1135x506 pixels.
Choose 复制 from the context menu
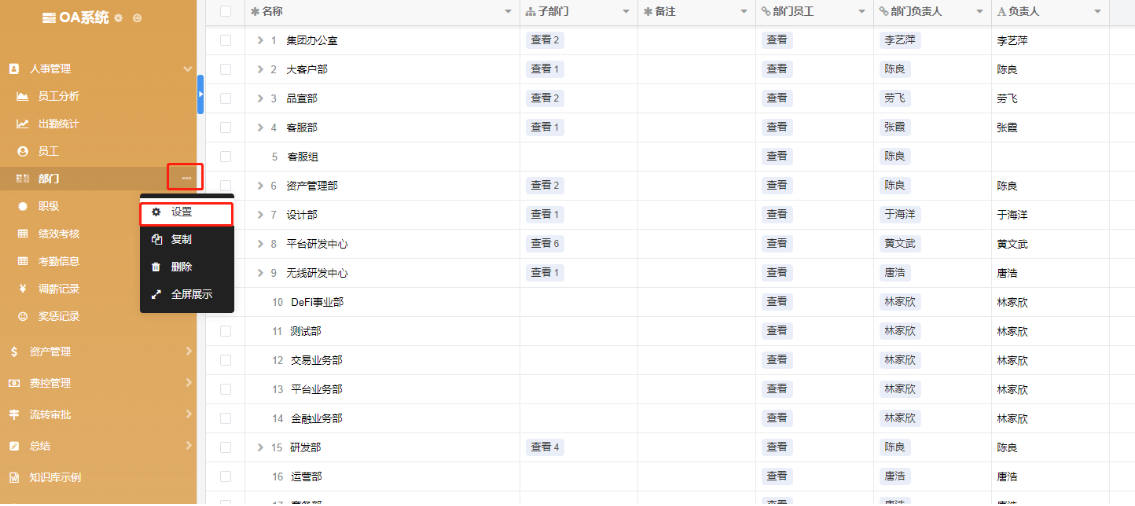[x=187, y=240]
